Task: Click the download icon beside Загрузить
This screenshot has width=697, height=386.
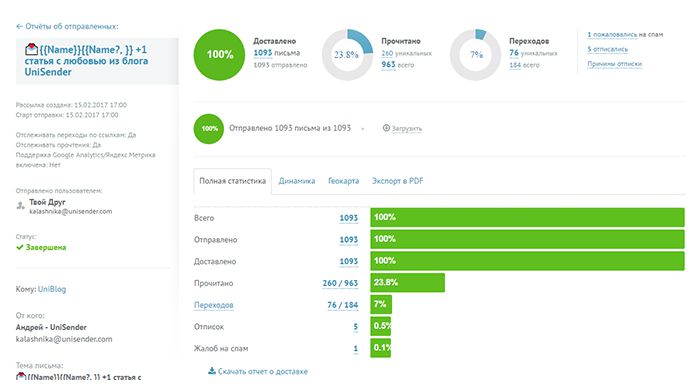Action: tap(386, 128)
